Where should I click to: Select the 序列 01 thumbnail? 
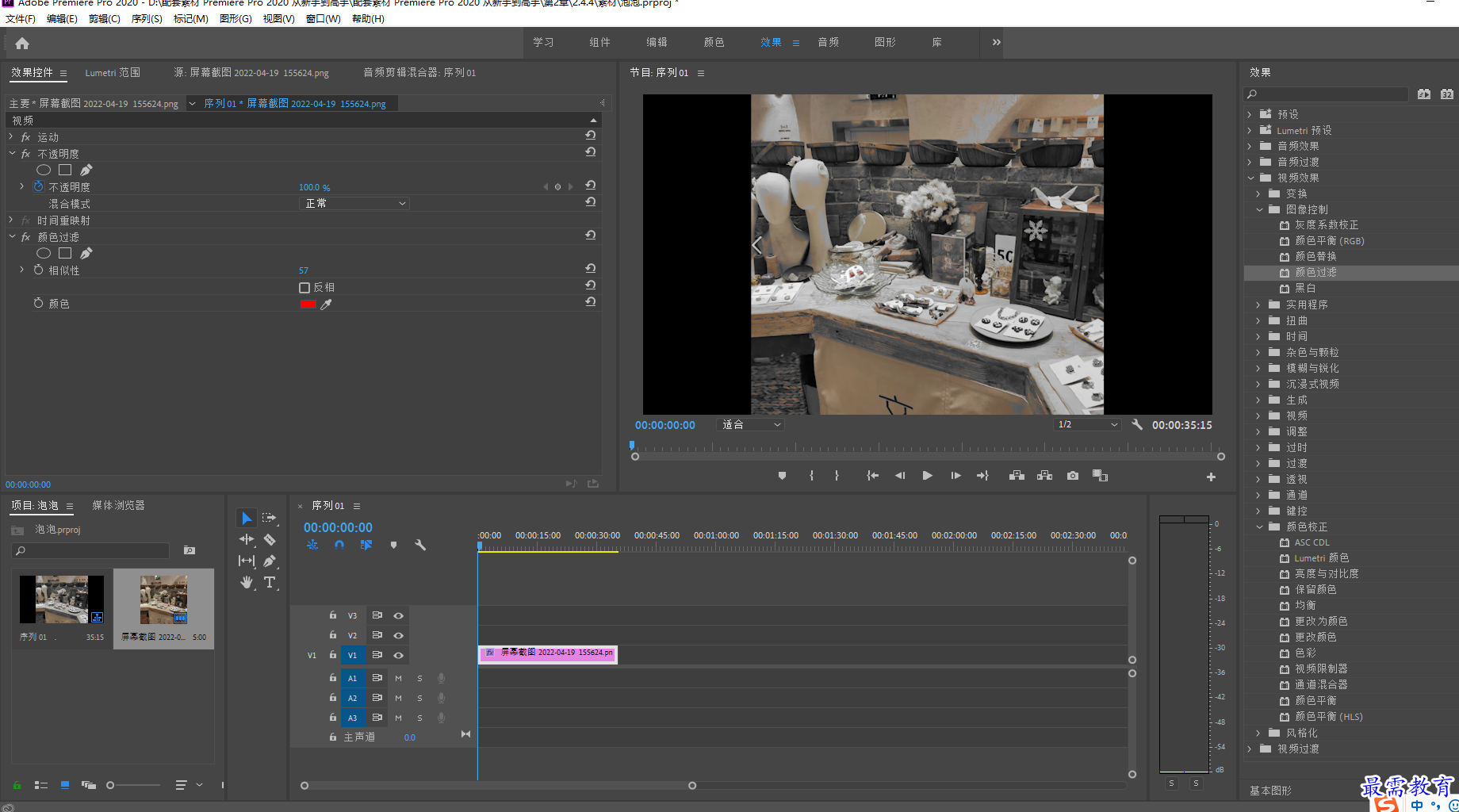[62, 599]
